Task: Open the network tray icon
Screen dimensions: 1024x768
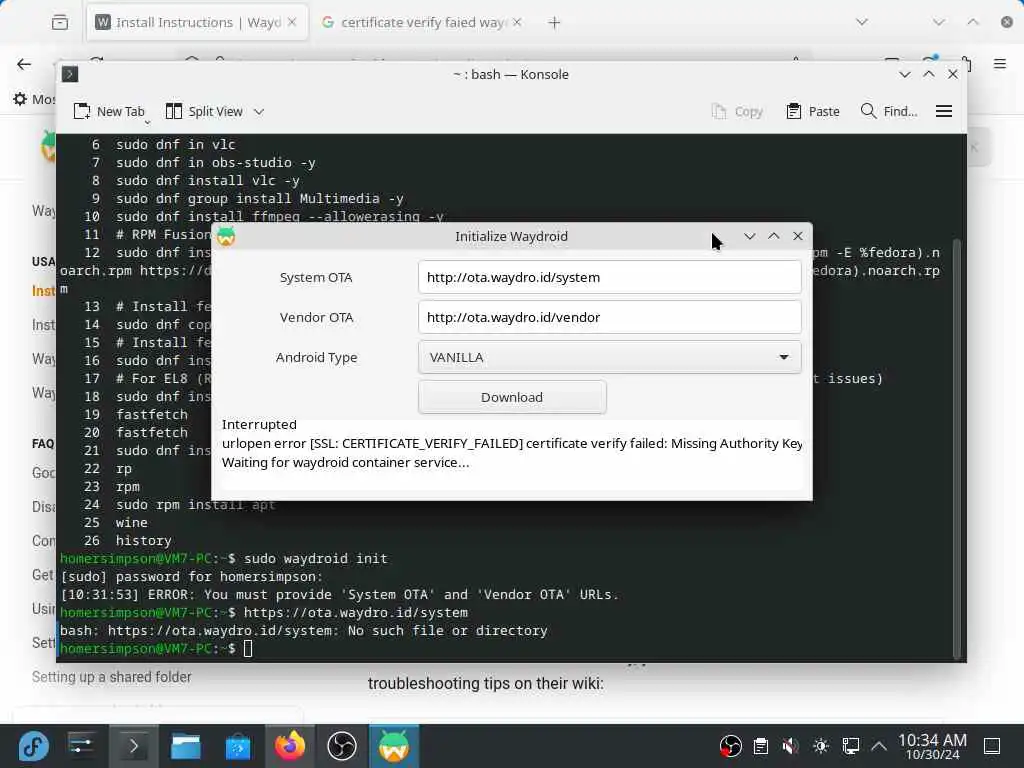Action: [851, 746]
